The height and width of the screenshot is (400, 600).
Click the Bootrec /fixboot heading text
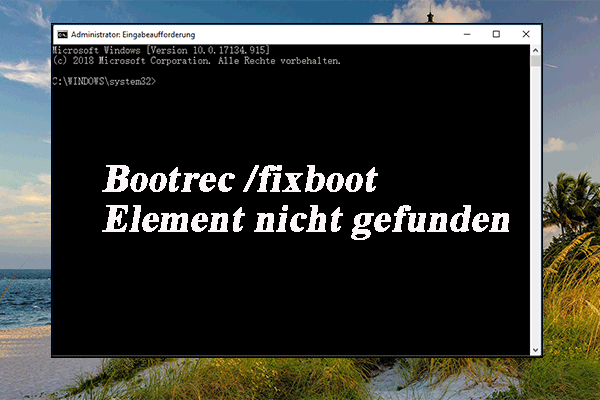coord(240,179)
